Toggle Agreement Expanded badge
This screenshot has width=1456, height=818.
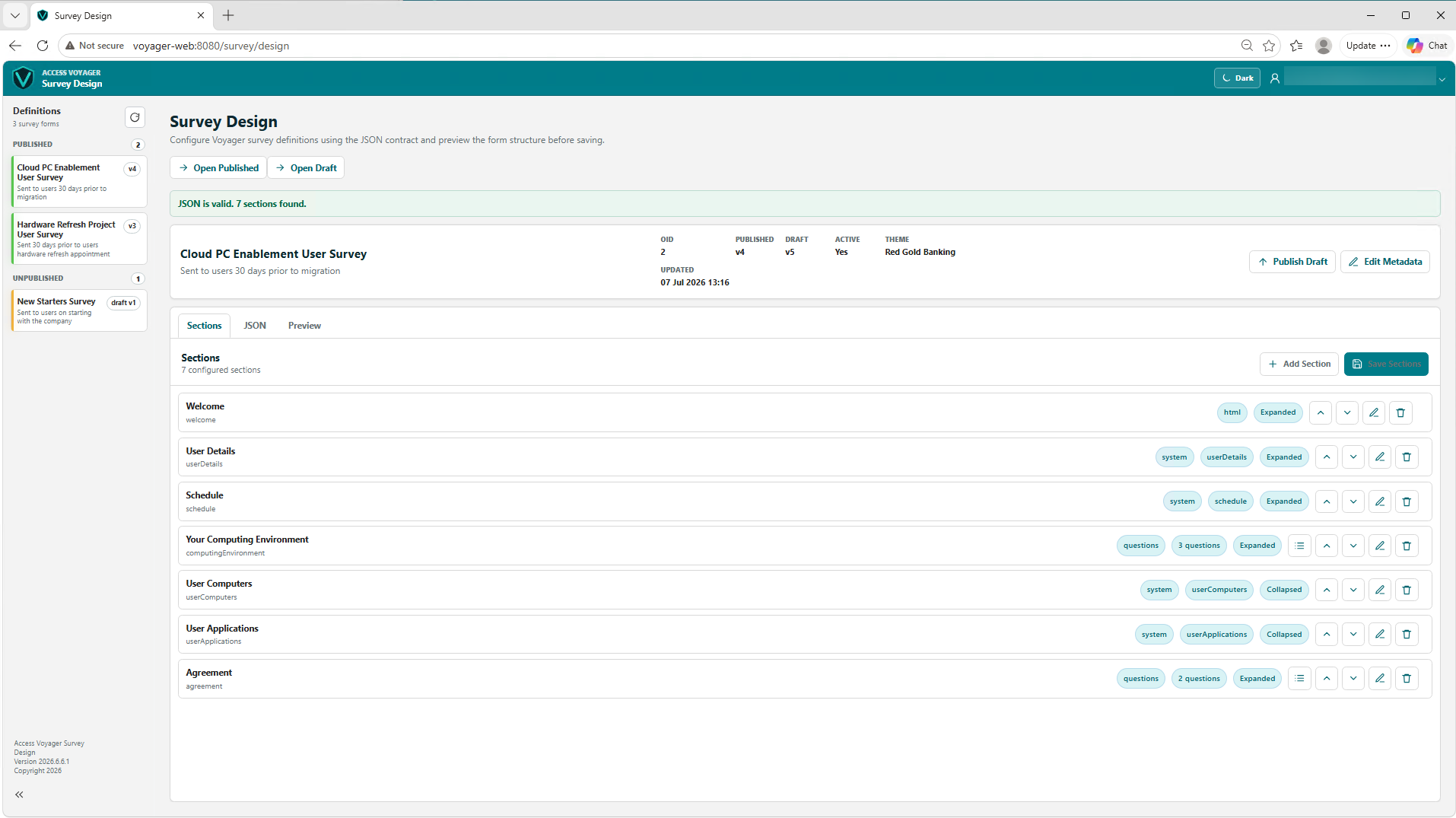(x=1257, y=679)
